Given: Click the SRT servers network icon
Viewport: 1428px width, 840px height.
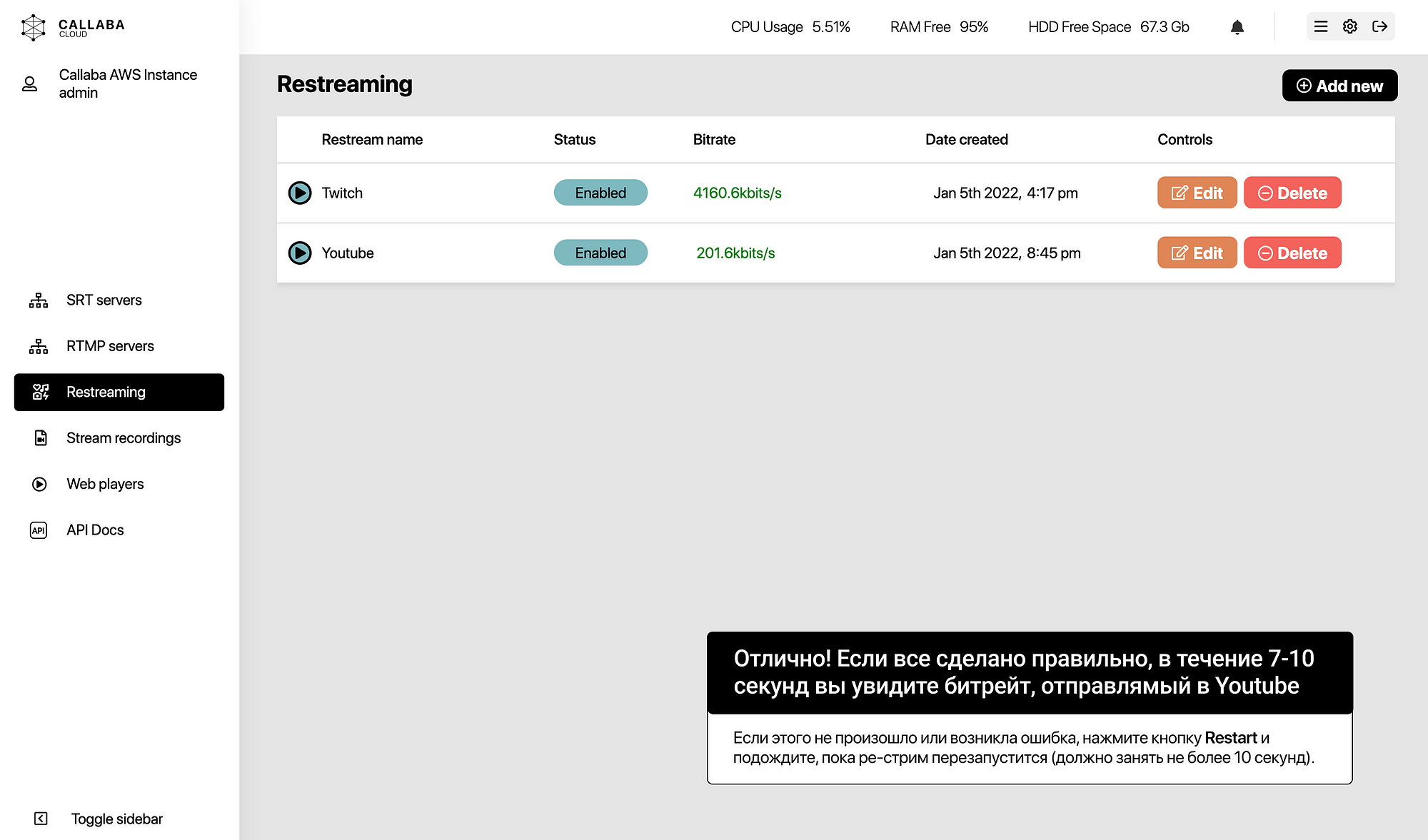Looking at the screenshot, I should pos(39,300).
